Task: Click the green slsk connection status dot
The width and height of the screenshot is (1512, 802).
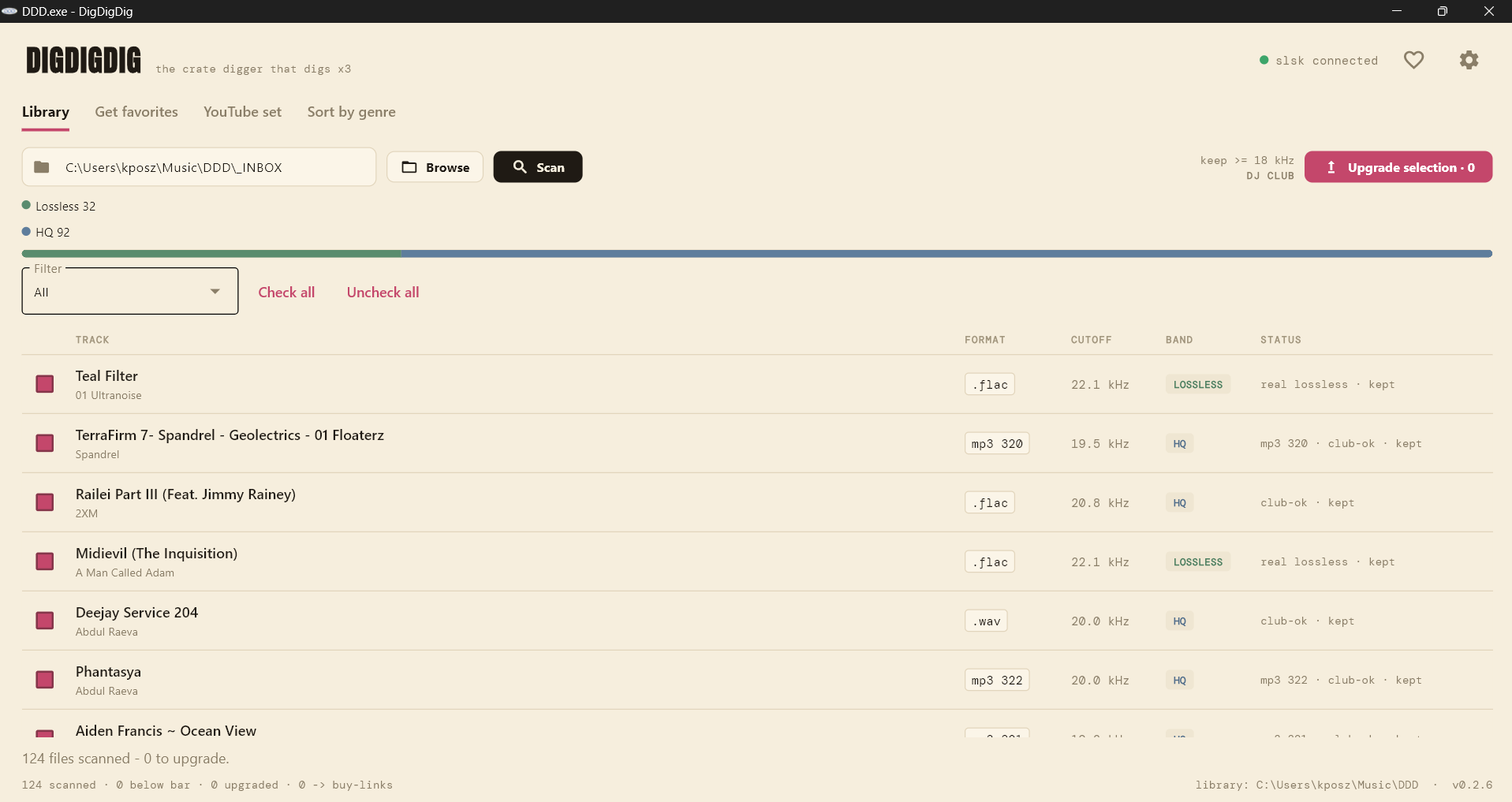Action: (x=1264, y=60)
